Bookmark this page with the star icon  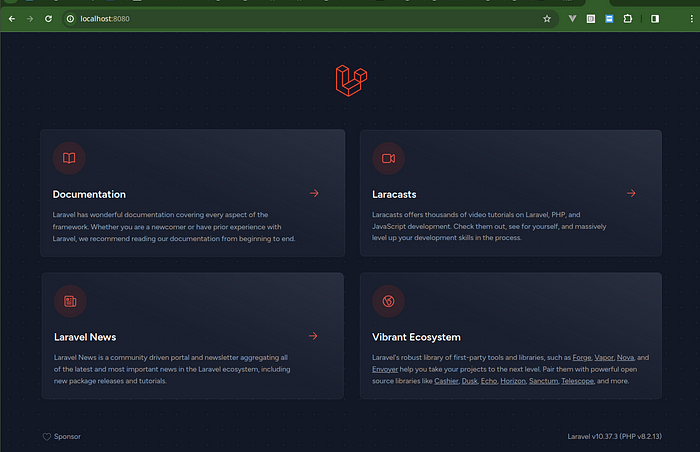coord(547,19)
